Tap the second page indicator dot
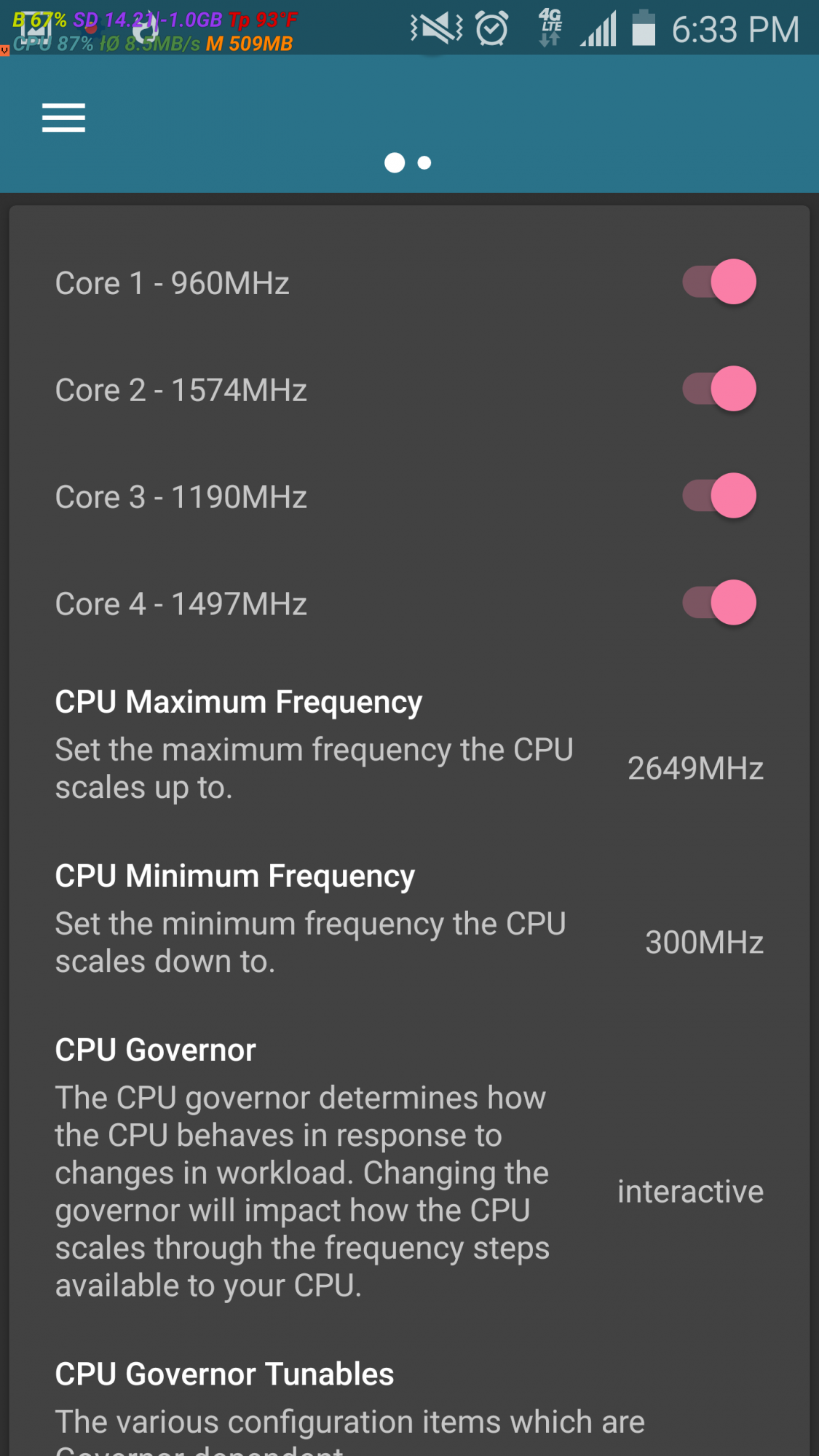Viewport: 819px width, 1456px height. [424, 163]
